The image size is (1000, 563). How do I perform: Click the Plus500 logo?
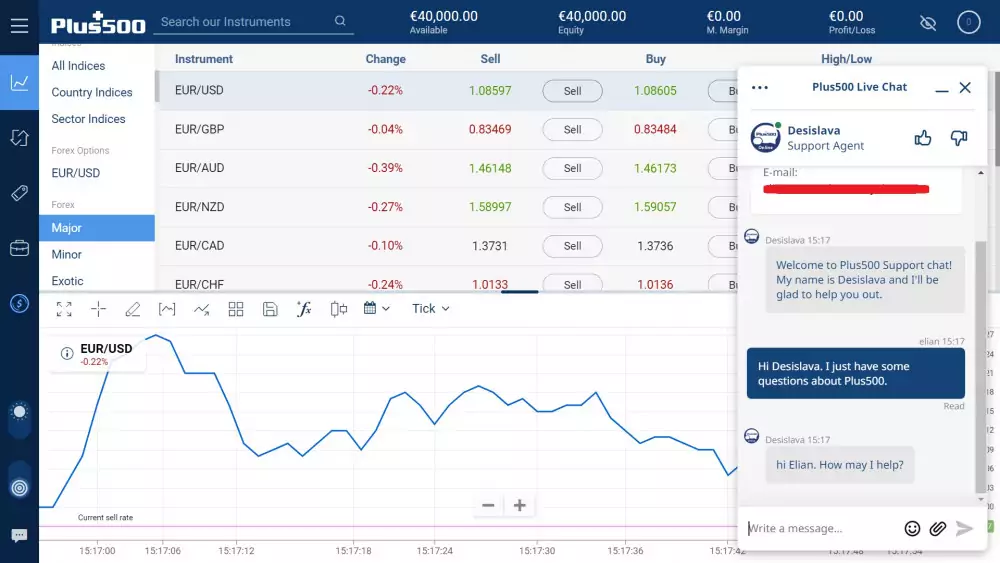tap(98, 23)
